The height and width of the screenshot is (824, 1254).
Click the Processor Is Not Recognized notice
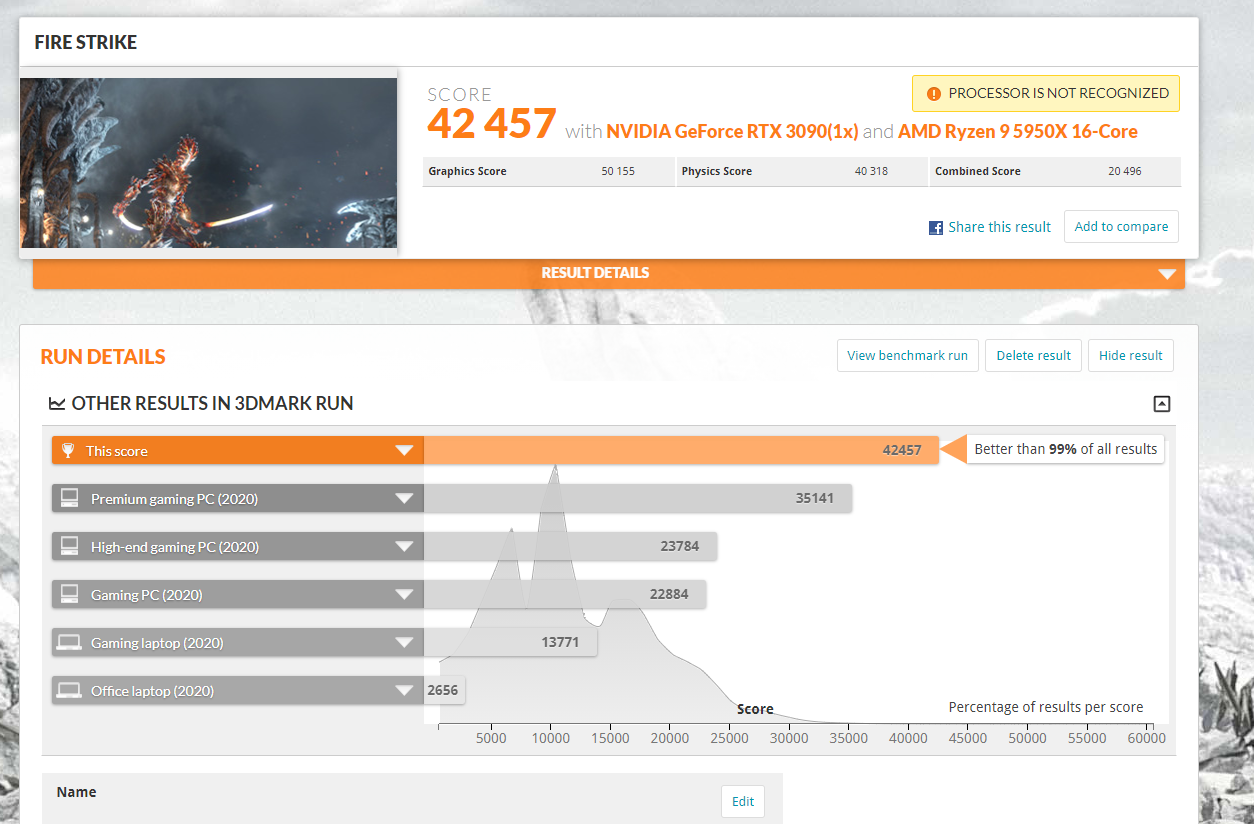pyautogui.click(x=1046, y=93)
